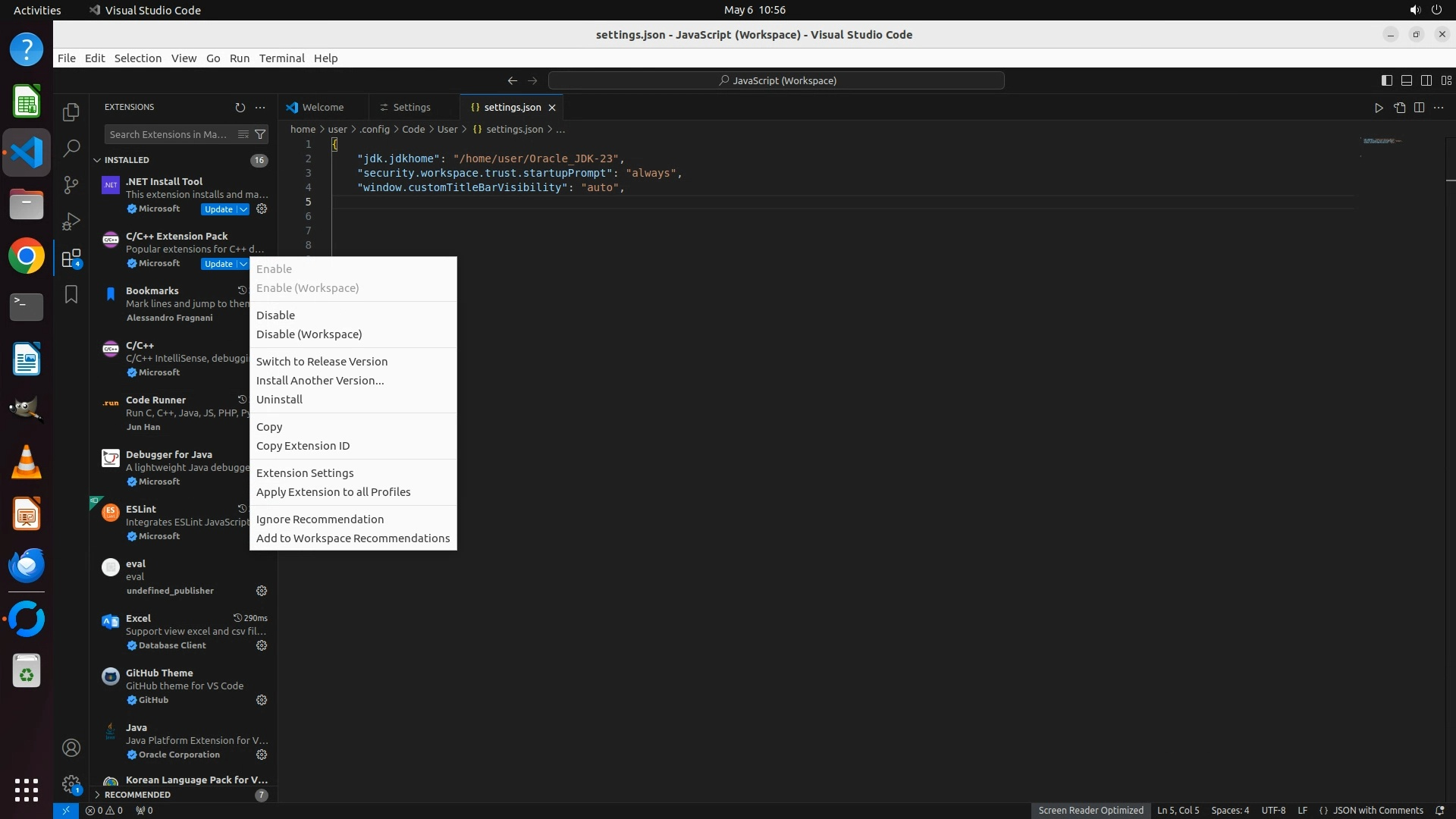
Task: Open Update dropdown arrow for .NET Install Tool
Action: (243, 209)
